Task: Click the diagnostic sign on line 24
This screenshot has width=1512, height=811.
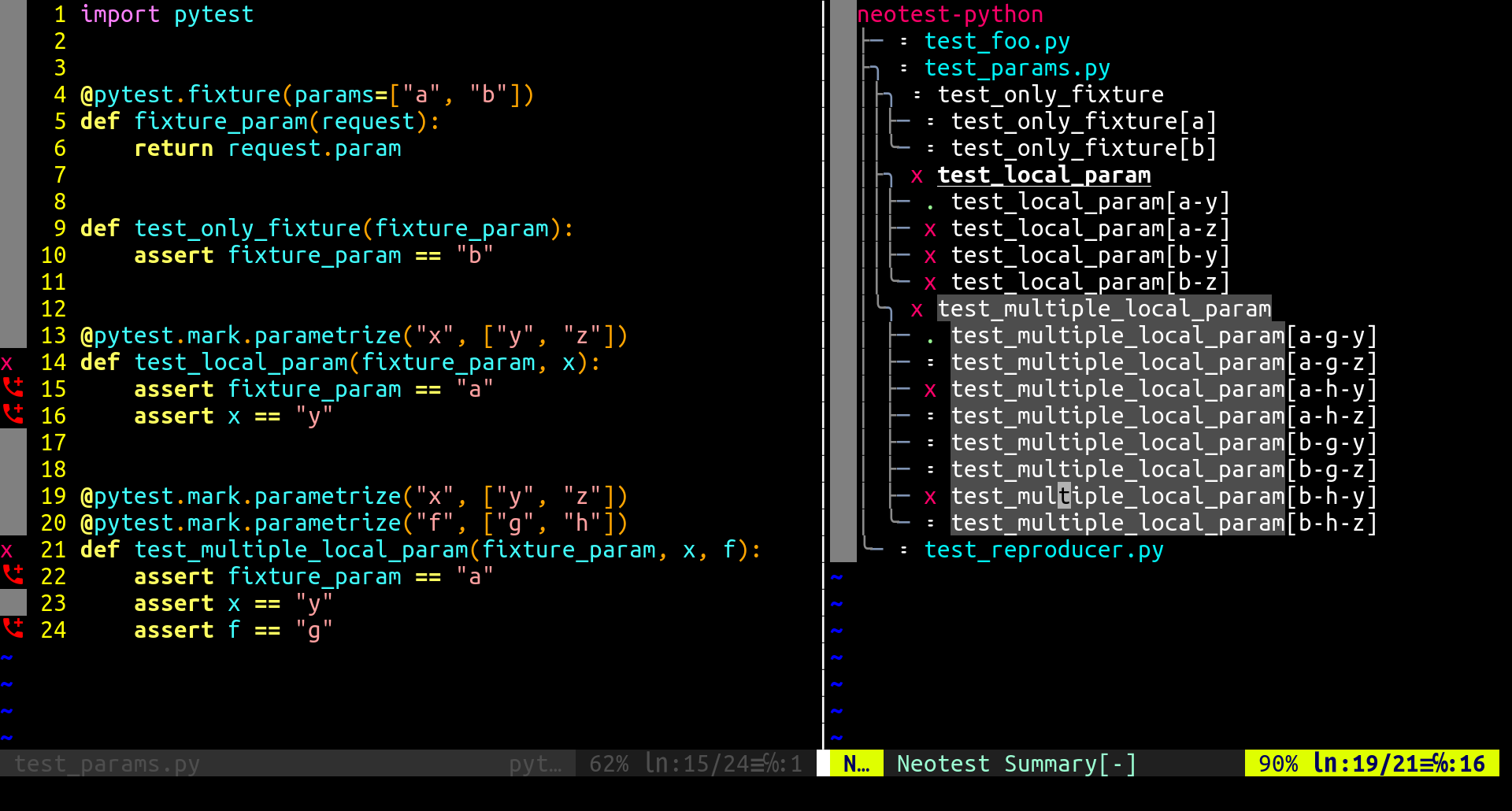Action: tap(13, 628)
